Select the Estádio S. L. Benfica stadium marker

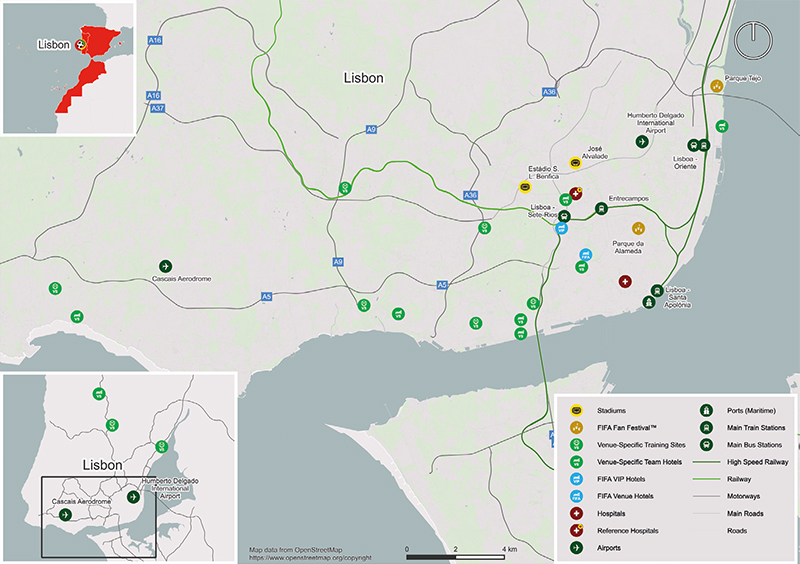524,187
